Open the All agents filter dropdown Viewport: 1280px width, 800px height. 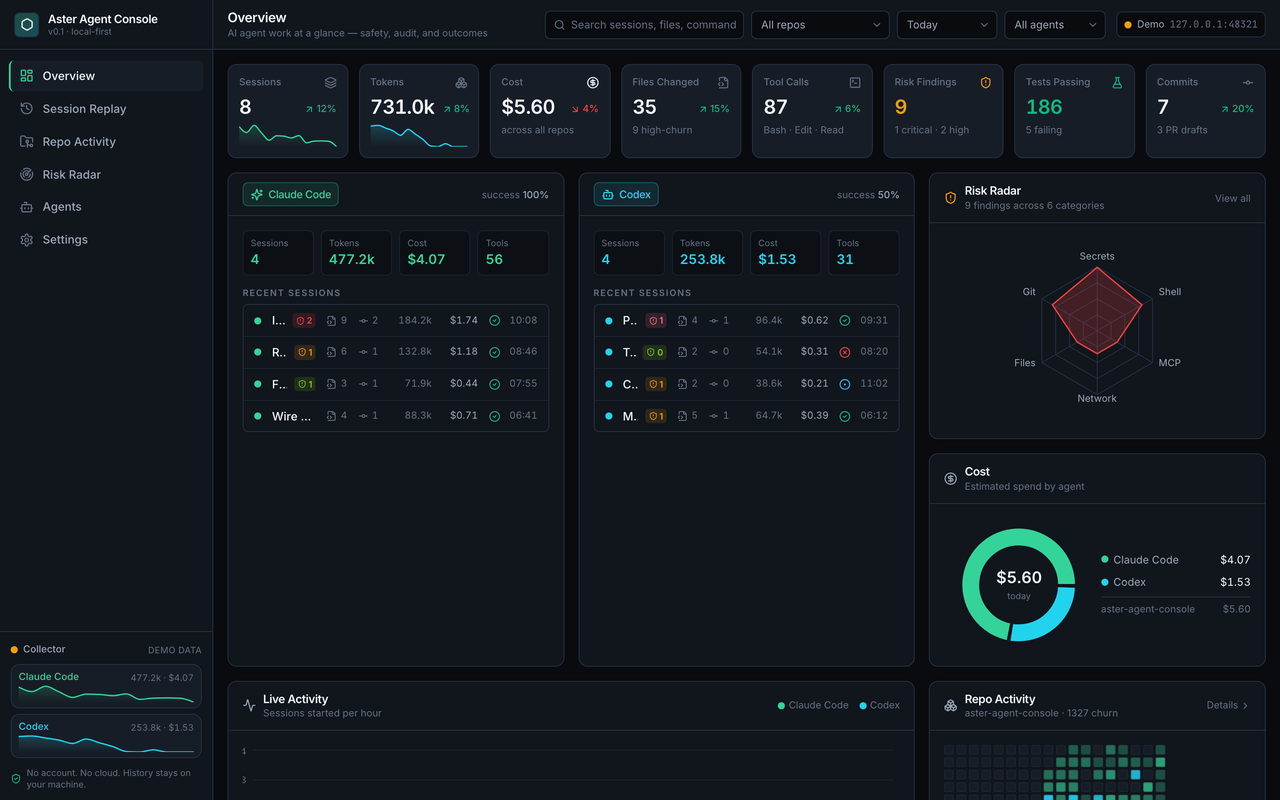coord(1055,25)
